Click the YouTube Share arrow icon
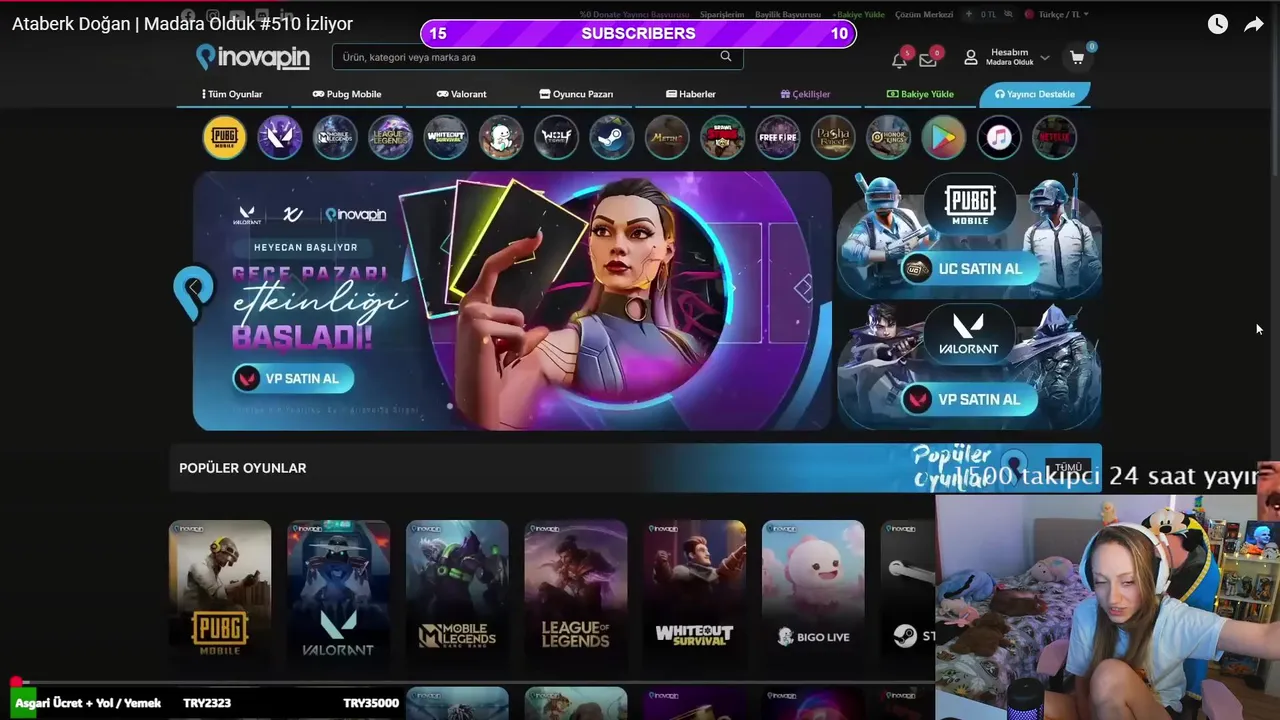 click(x=1254, y=24)
